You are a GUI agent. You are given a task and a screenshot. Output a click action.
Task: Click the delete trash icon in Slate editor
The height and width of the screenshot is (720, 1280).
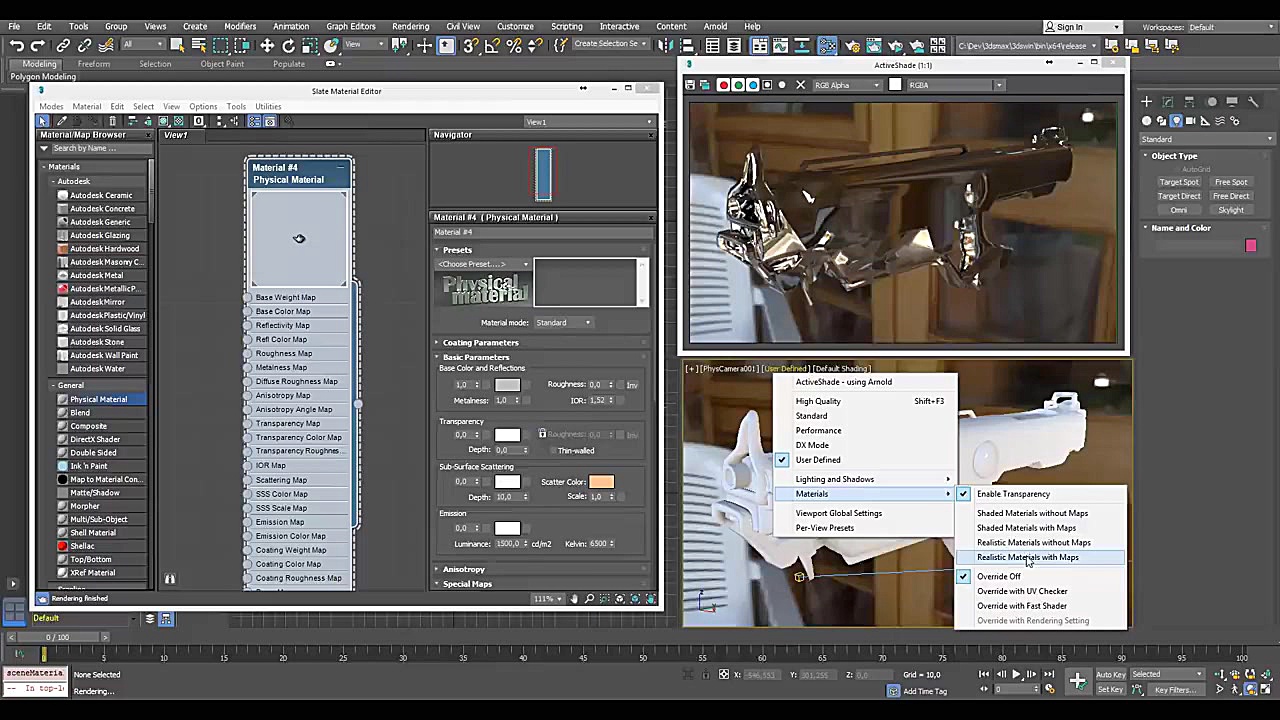click(x=112, y=121)
